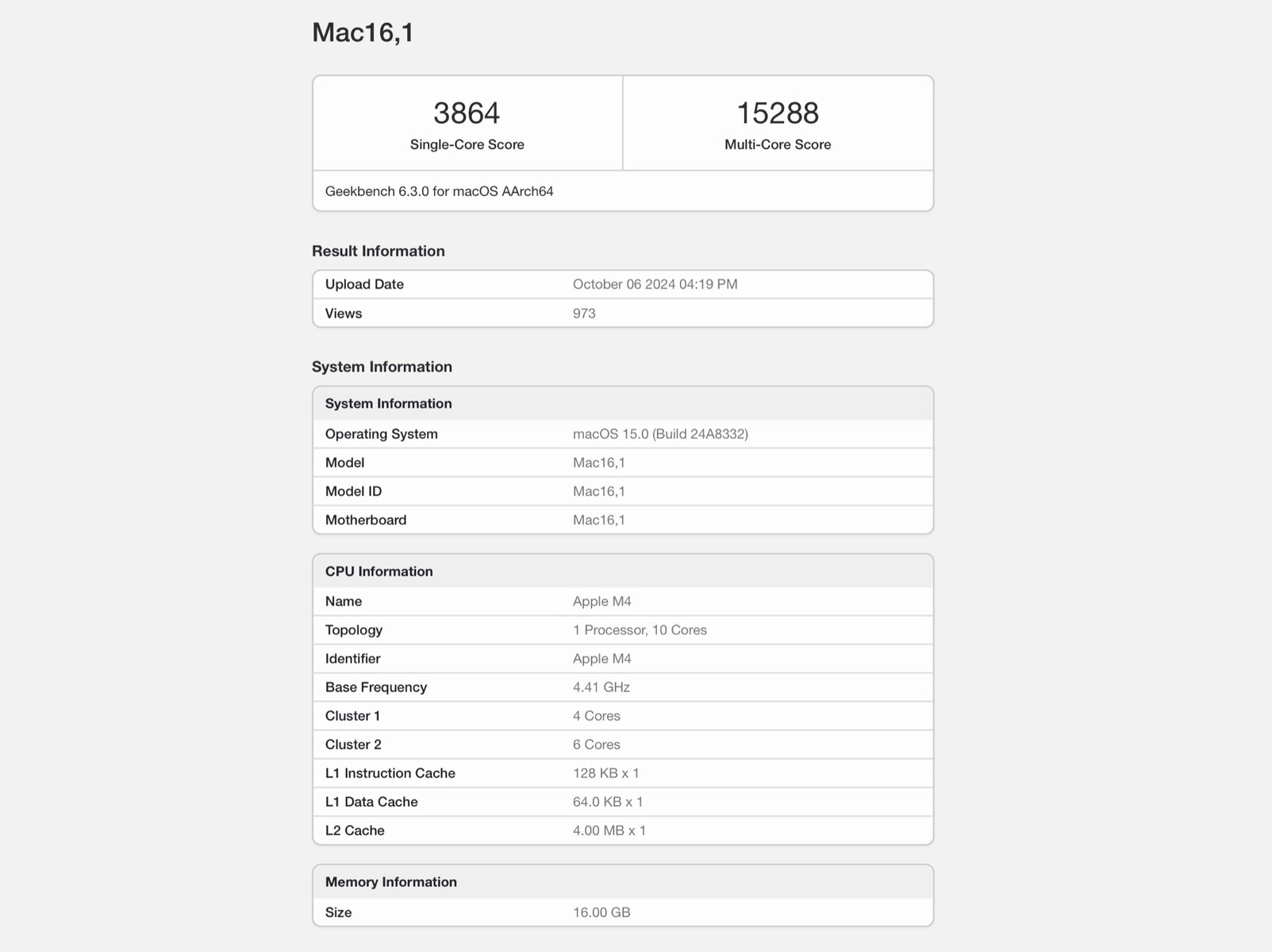Viewport: 1272px width, 952px height.
Task: Click the L1 Instruction Cache label
Action: pyautogui.click(x=390, y=773)
